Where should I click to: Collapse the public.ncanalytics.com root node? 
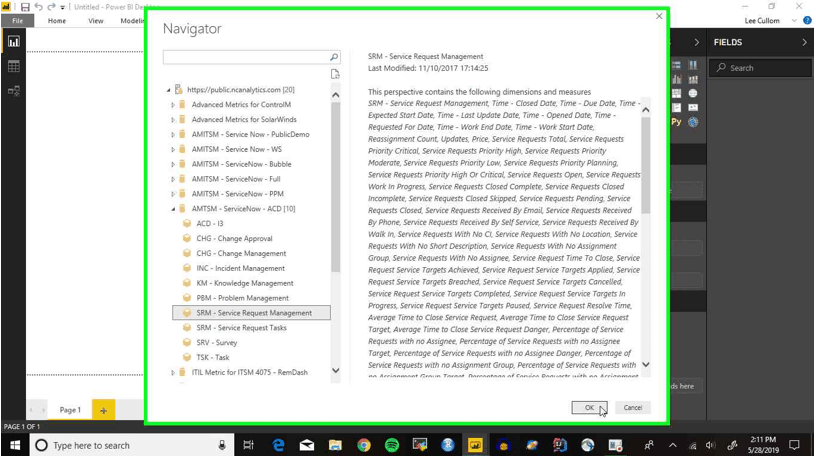[169, 90]
